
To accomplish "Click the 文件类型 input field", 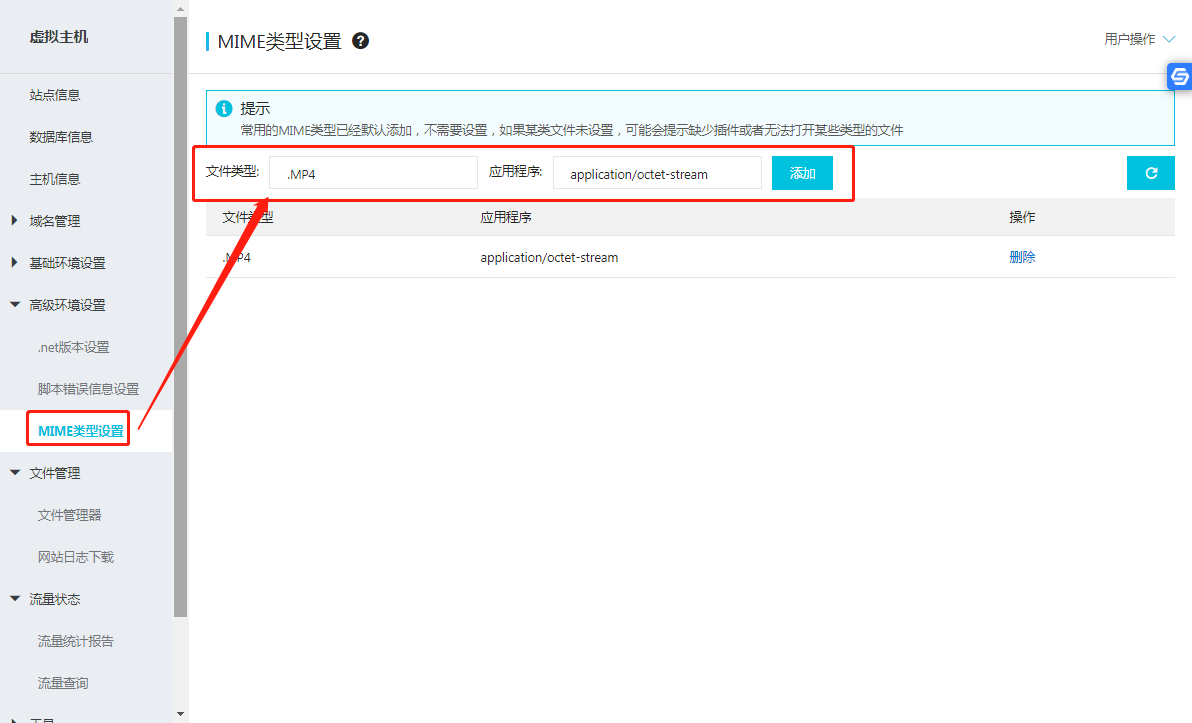I will pos(373,173).
